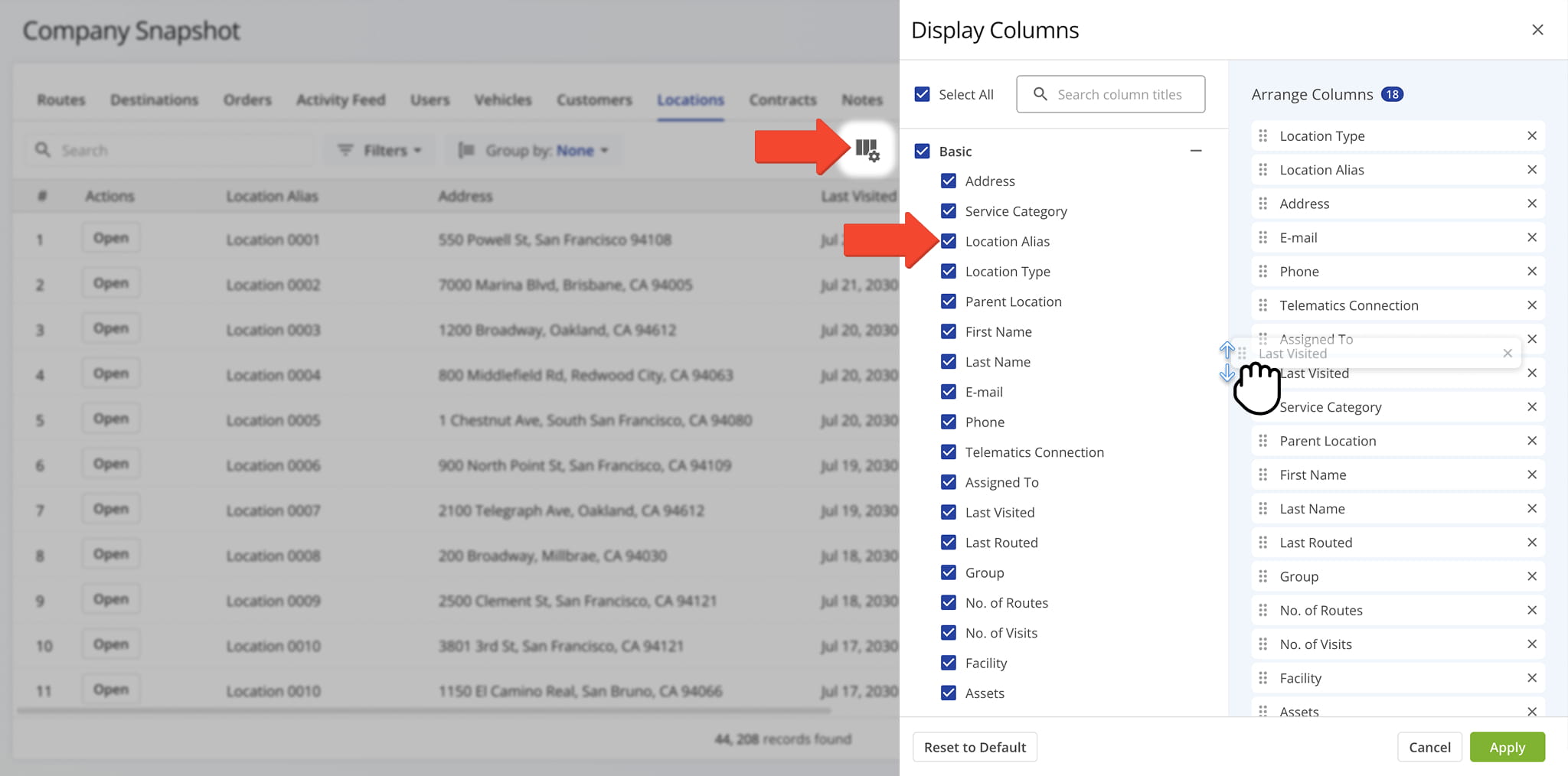Grab the drag handle for Telematics Connection
Screen dimensions: 1568x776
[x=1263, y=305]
